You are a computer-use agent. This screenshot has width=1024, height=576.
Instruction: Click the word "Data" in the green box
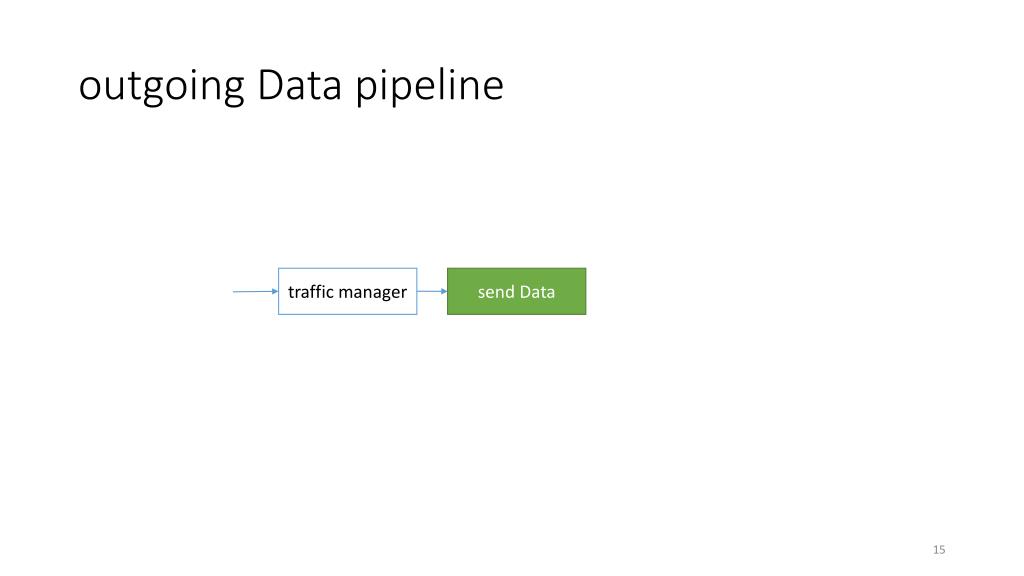click(x=537, y=292)
